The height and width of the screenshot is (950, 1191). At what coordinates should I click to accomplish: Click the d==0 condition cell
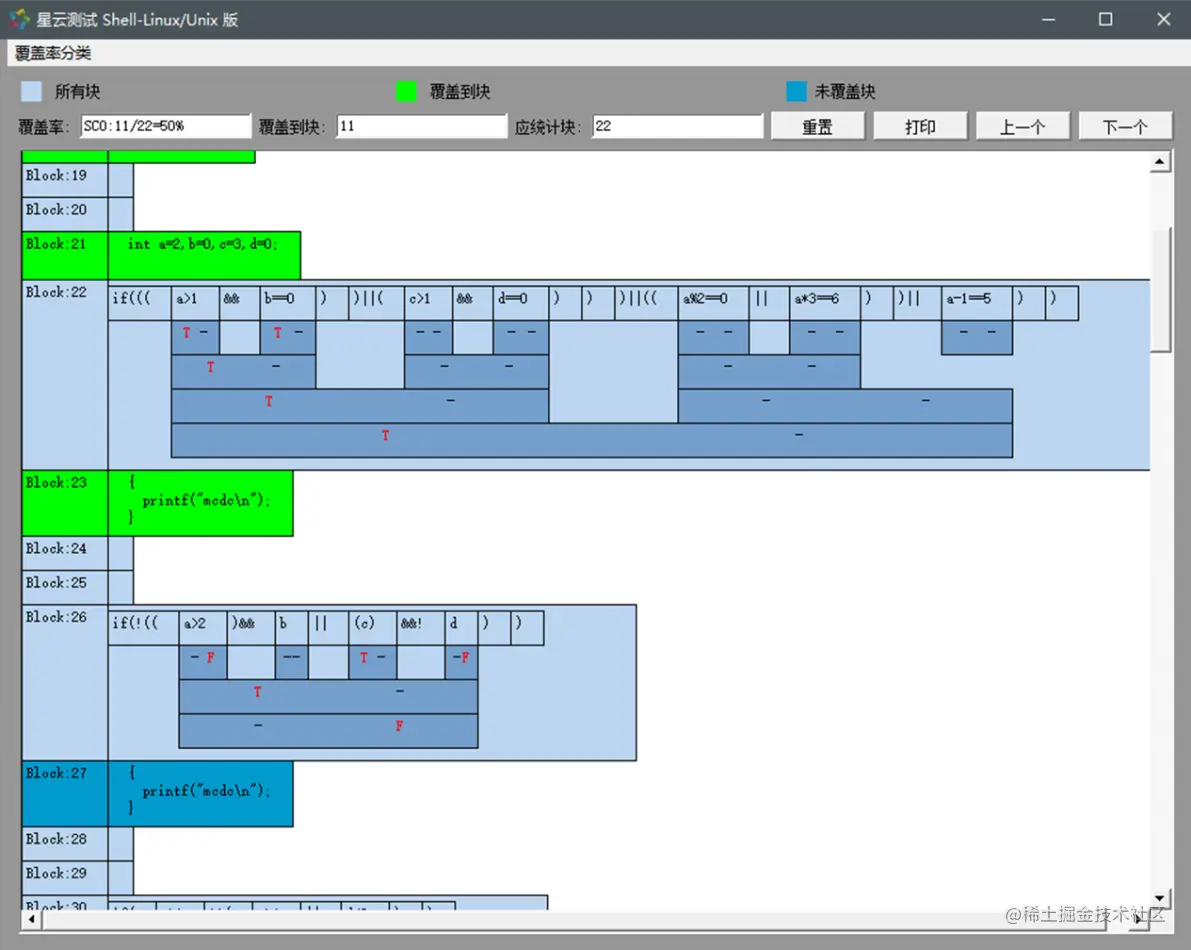520,303
